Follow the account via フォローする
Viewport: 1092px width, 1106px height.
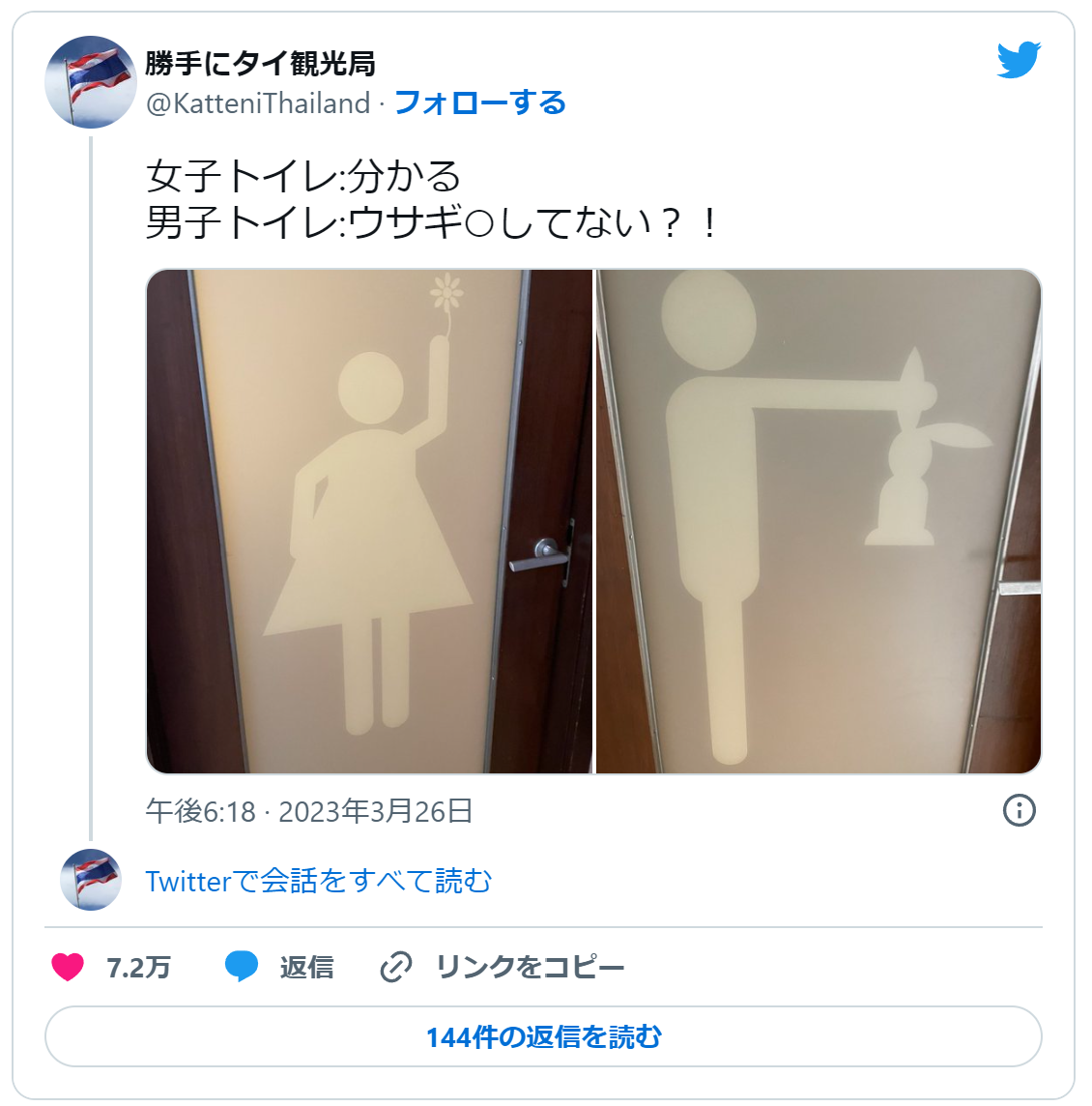click(480, 103)
